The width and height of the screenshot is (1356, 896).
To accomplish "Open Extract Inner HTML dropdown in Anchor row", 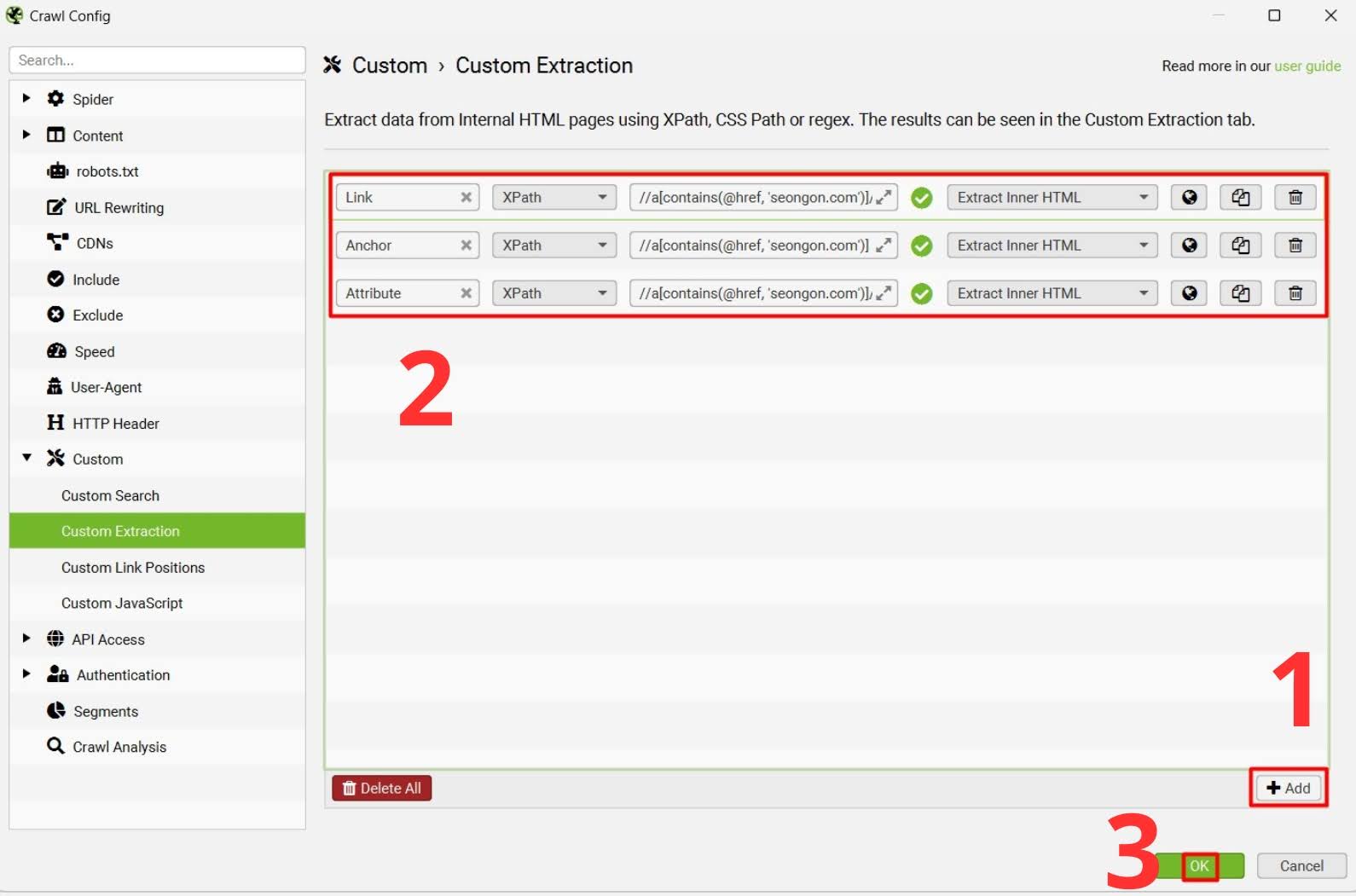I will click(1052, 246).
